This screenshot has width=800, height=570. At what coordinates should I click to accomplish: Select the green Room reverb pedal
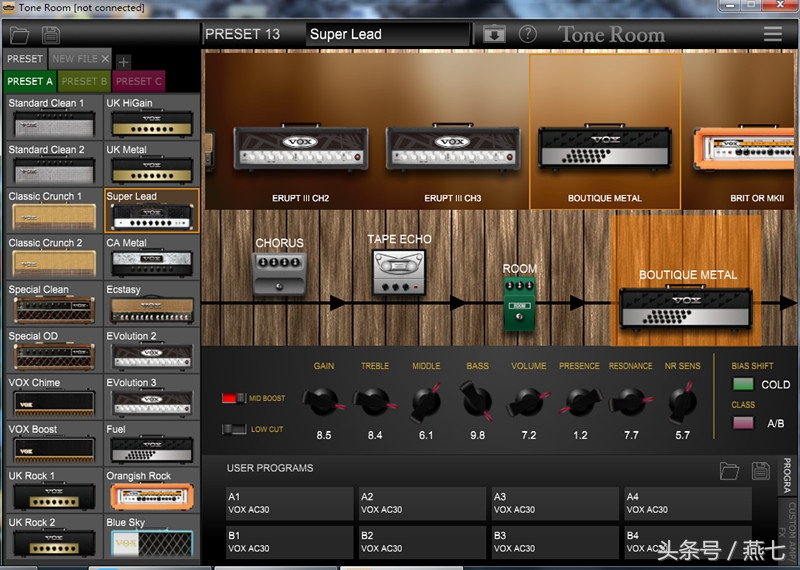pyautogui.click(x=519, y=303)
